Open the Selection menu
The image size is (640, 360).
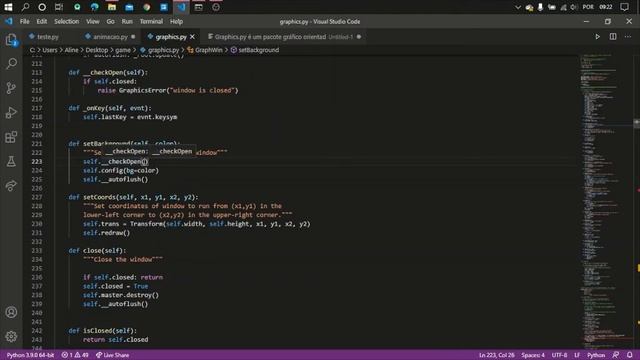tap(67, 21)
